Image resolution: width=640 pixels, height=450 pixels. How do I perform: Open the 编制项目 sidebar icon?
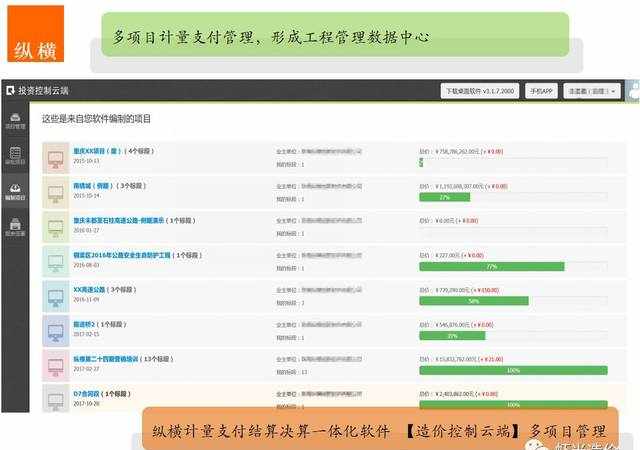click(x=14, y=190)
